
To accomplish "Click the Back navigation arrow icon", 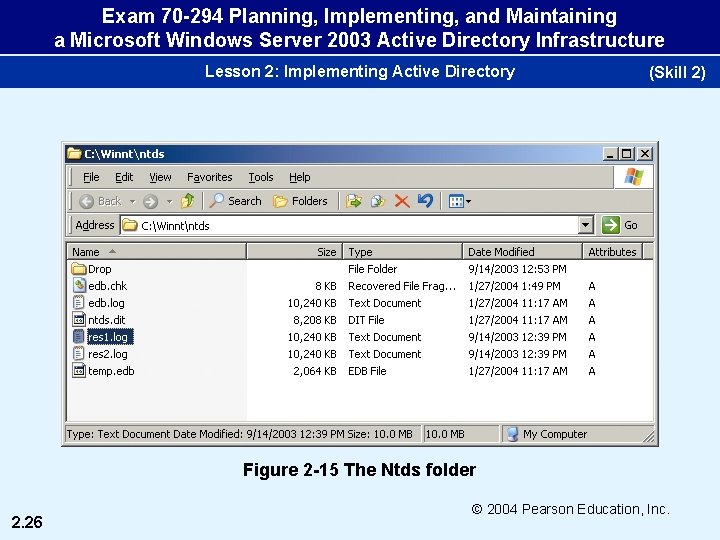I will 86,201.
